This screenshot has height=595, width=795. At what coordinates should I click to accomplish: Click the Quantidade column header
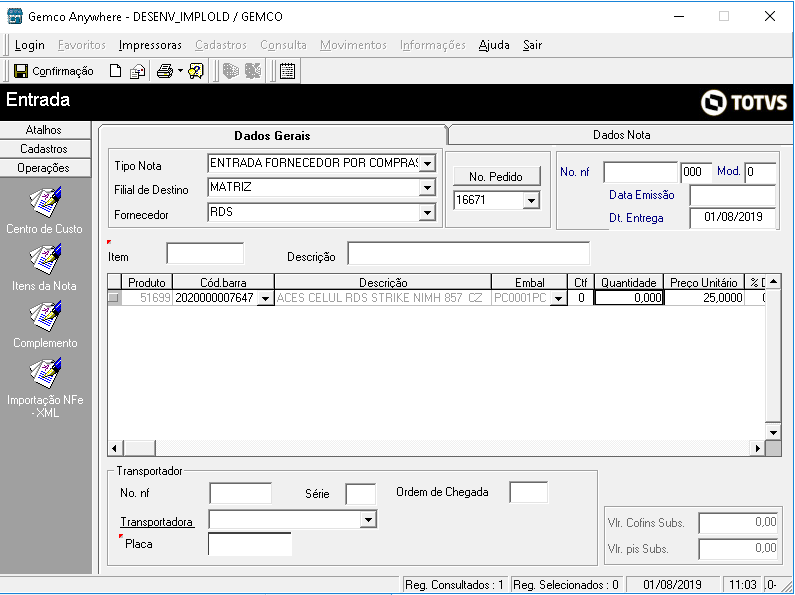click(x=629, y=282)
